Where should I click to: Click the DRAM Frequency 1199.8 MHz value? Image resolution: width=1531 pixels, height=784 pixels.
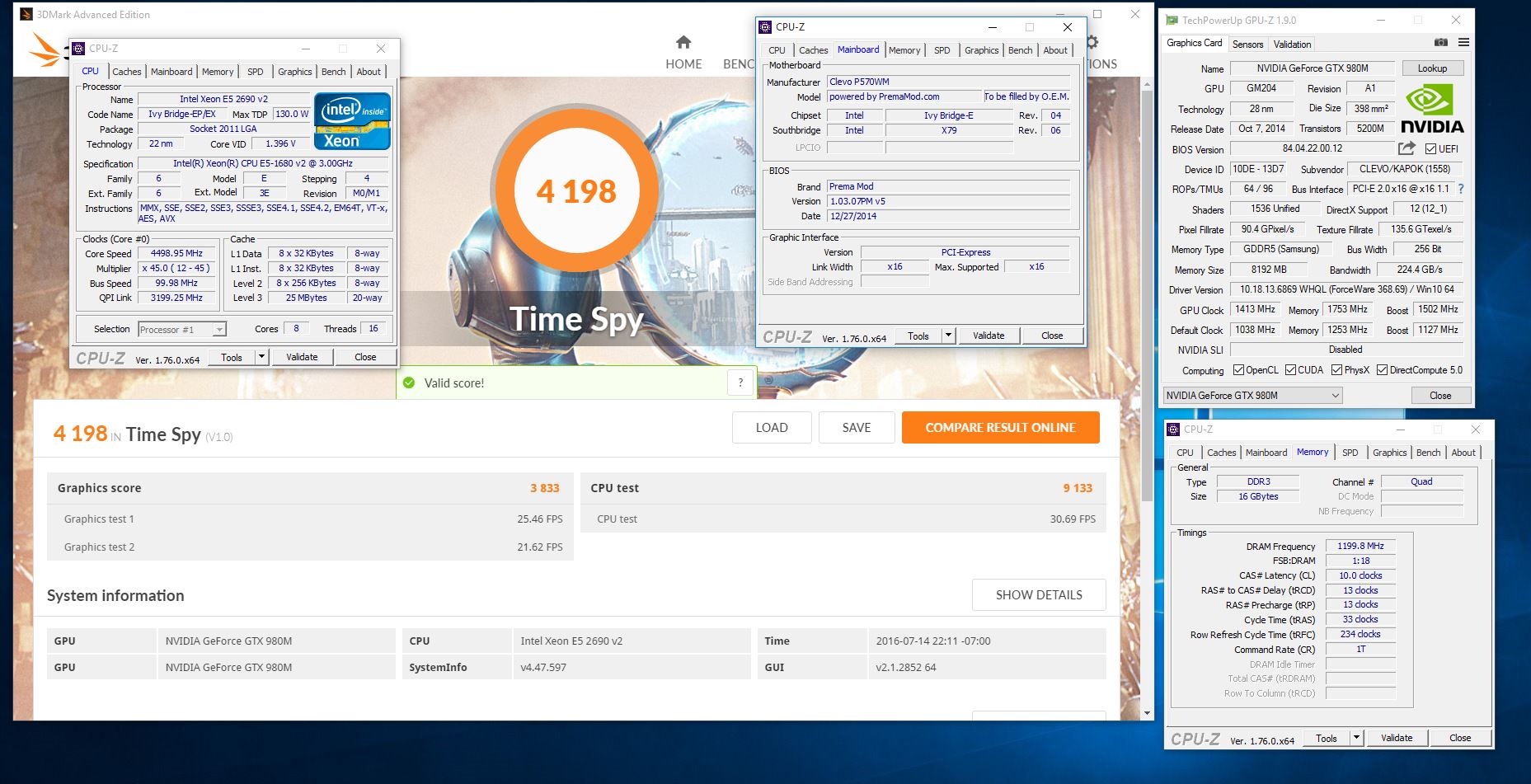coord(1360,546)
